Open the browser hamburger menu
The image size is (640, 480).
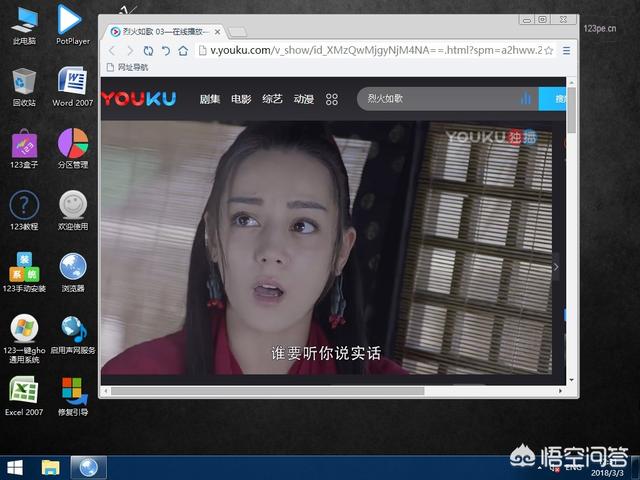567,51
